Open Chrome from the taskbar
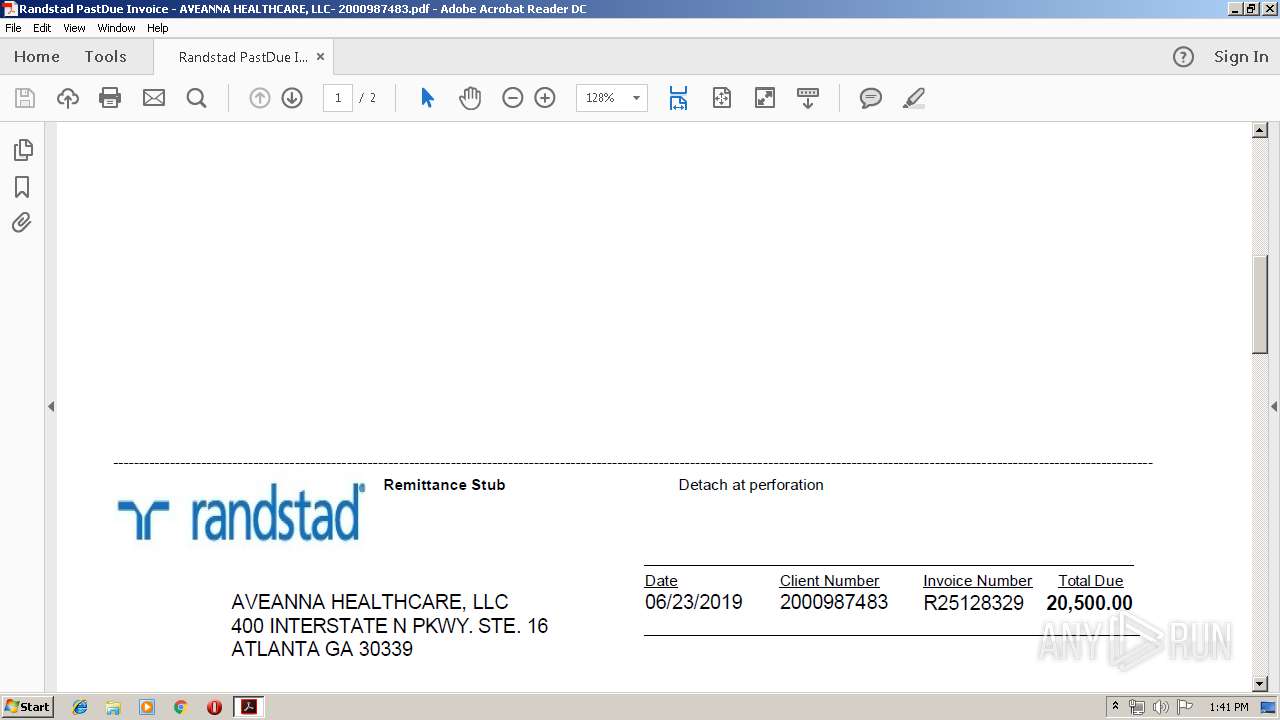1280x720 pixels. coord(180,707)
